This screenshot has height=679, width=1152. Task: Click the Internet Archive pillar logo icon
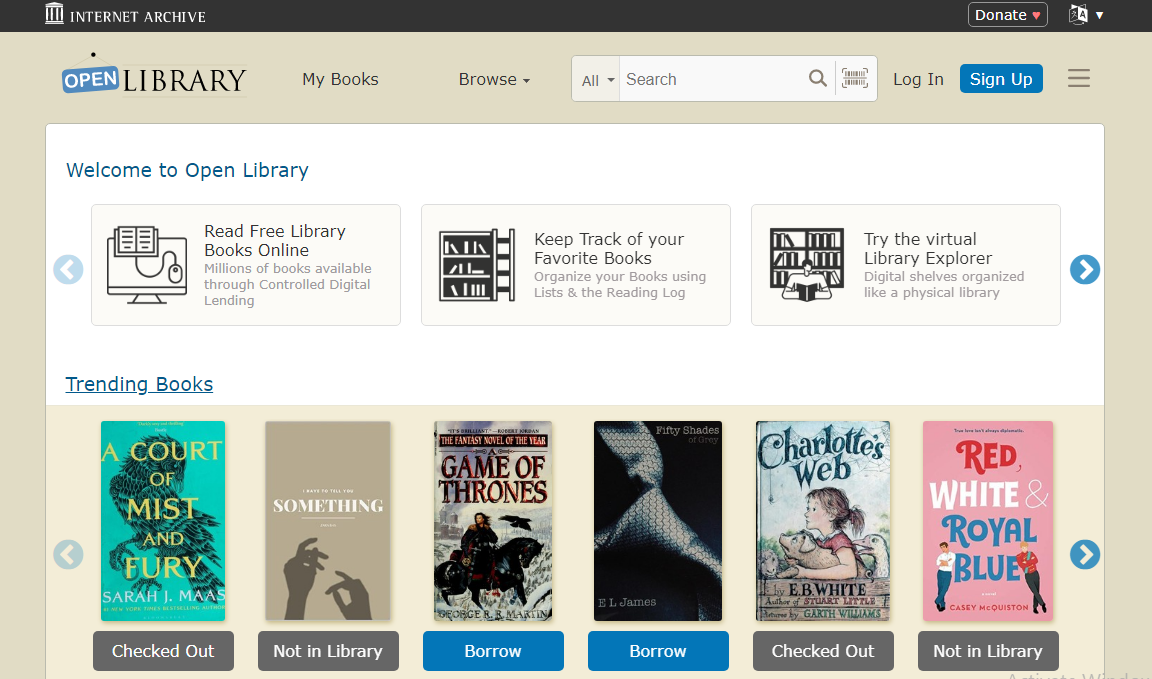point(54,13)
